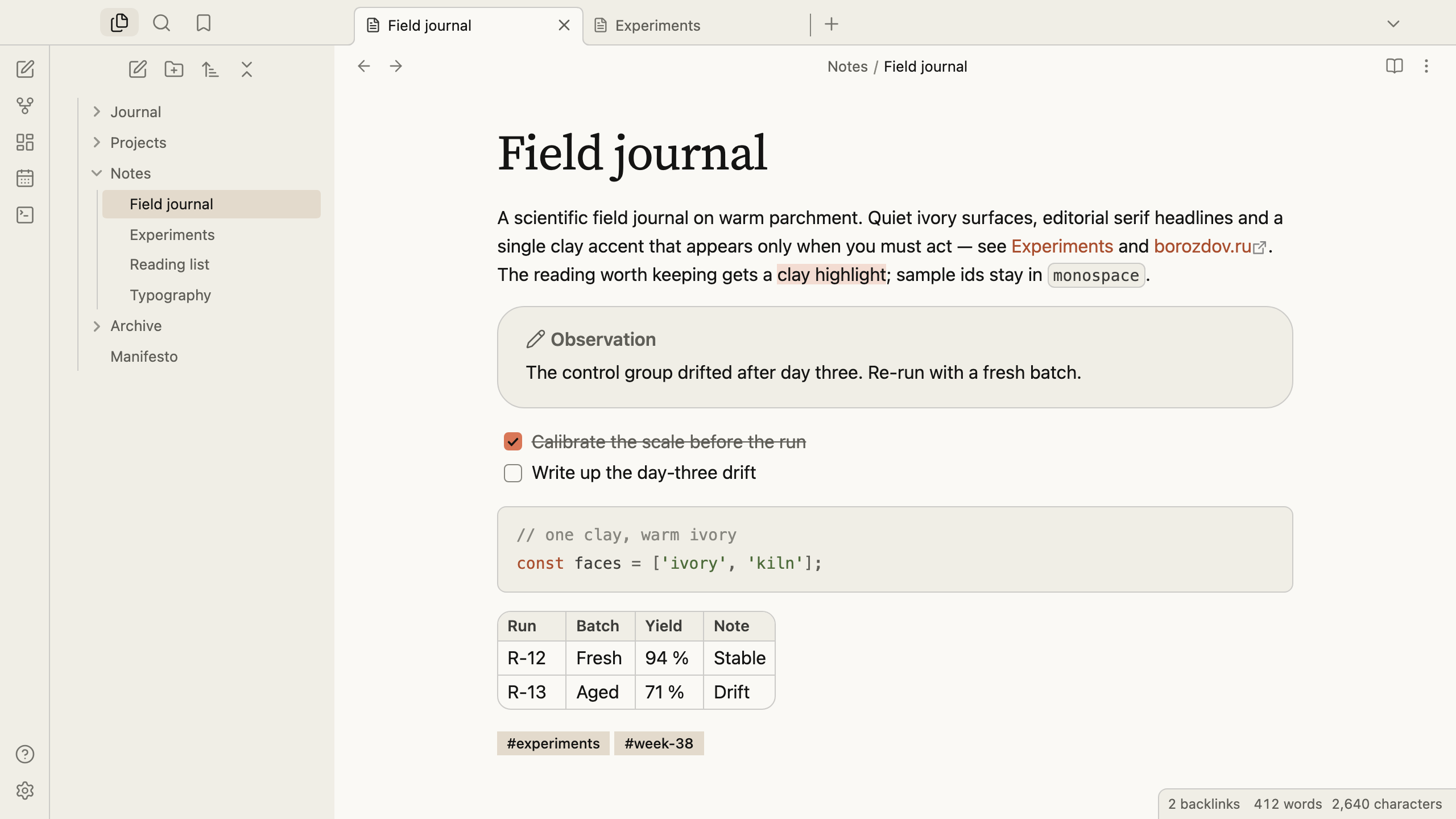Viewport: 1456px width, 819px height.
Task: Open the command palette terminal icon
Action: (x=25, y=215)
